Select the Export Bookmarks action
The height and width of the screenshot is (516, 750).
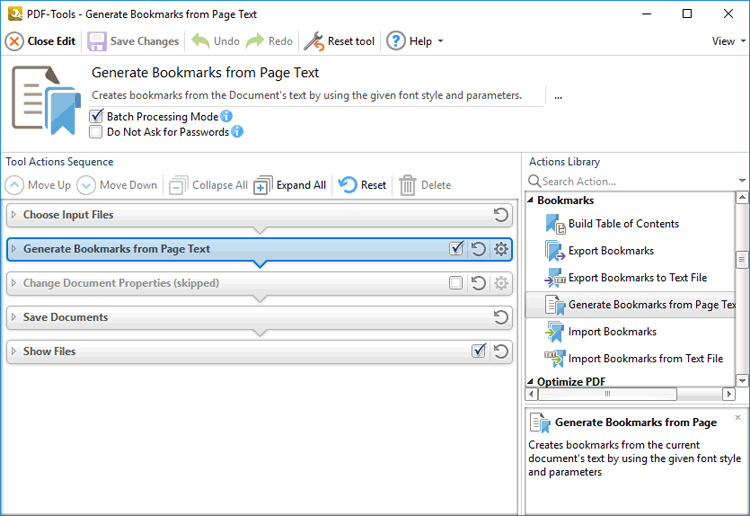pos(600,251)
